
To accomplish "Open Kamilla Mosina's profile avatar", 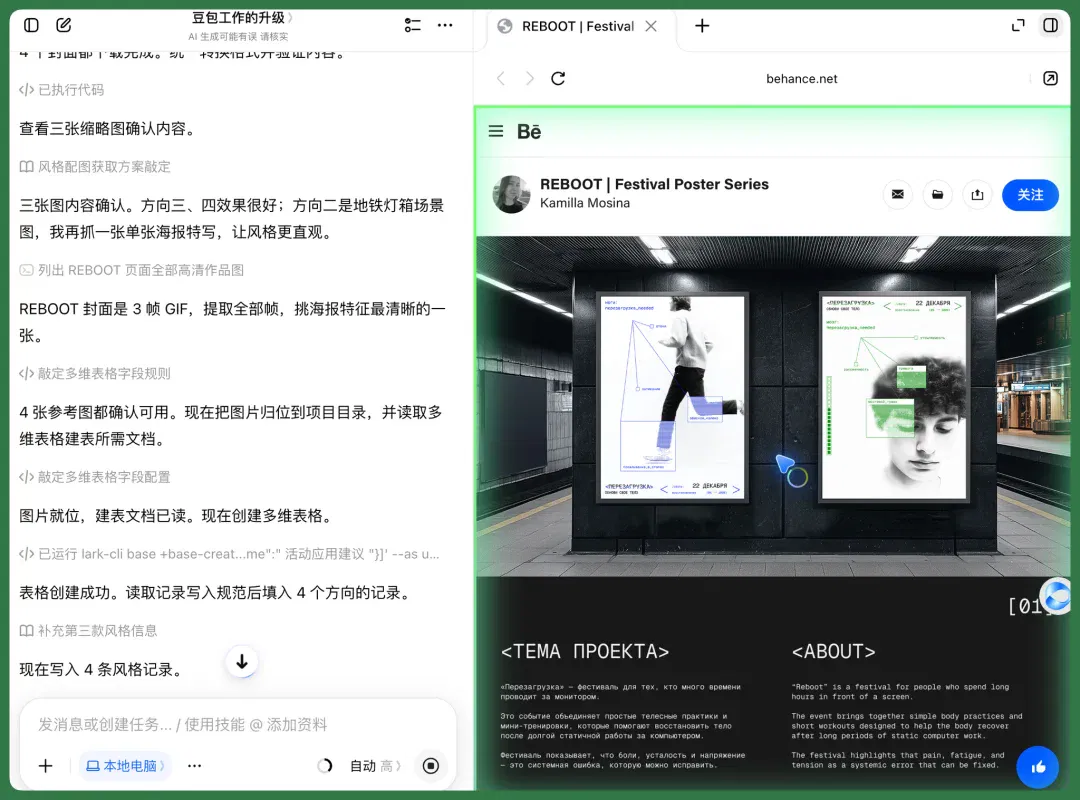I will pyautogui.click(x=512, y=194).
